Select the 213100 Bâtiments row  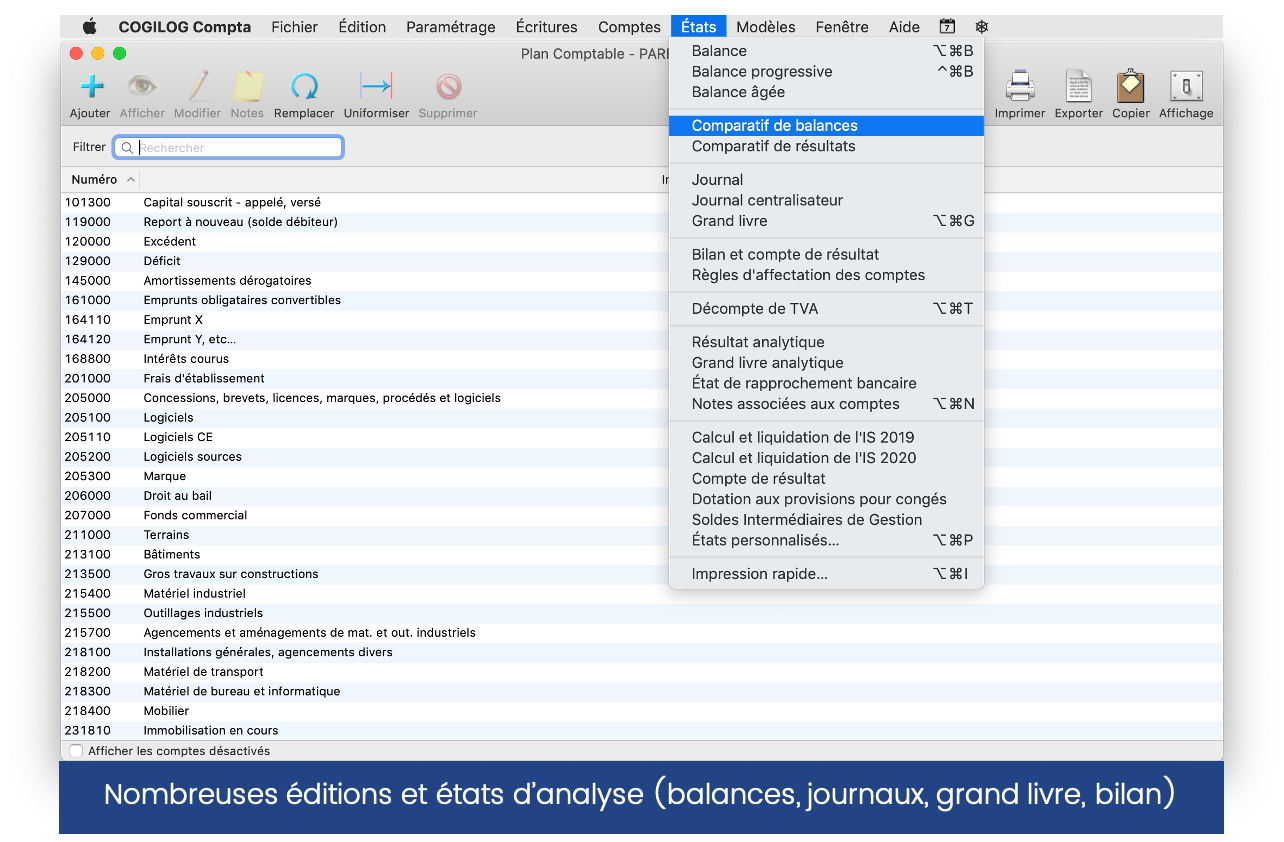point(641,554)
